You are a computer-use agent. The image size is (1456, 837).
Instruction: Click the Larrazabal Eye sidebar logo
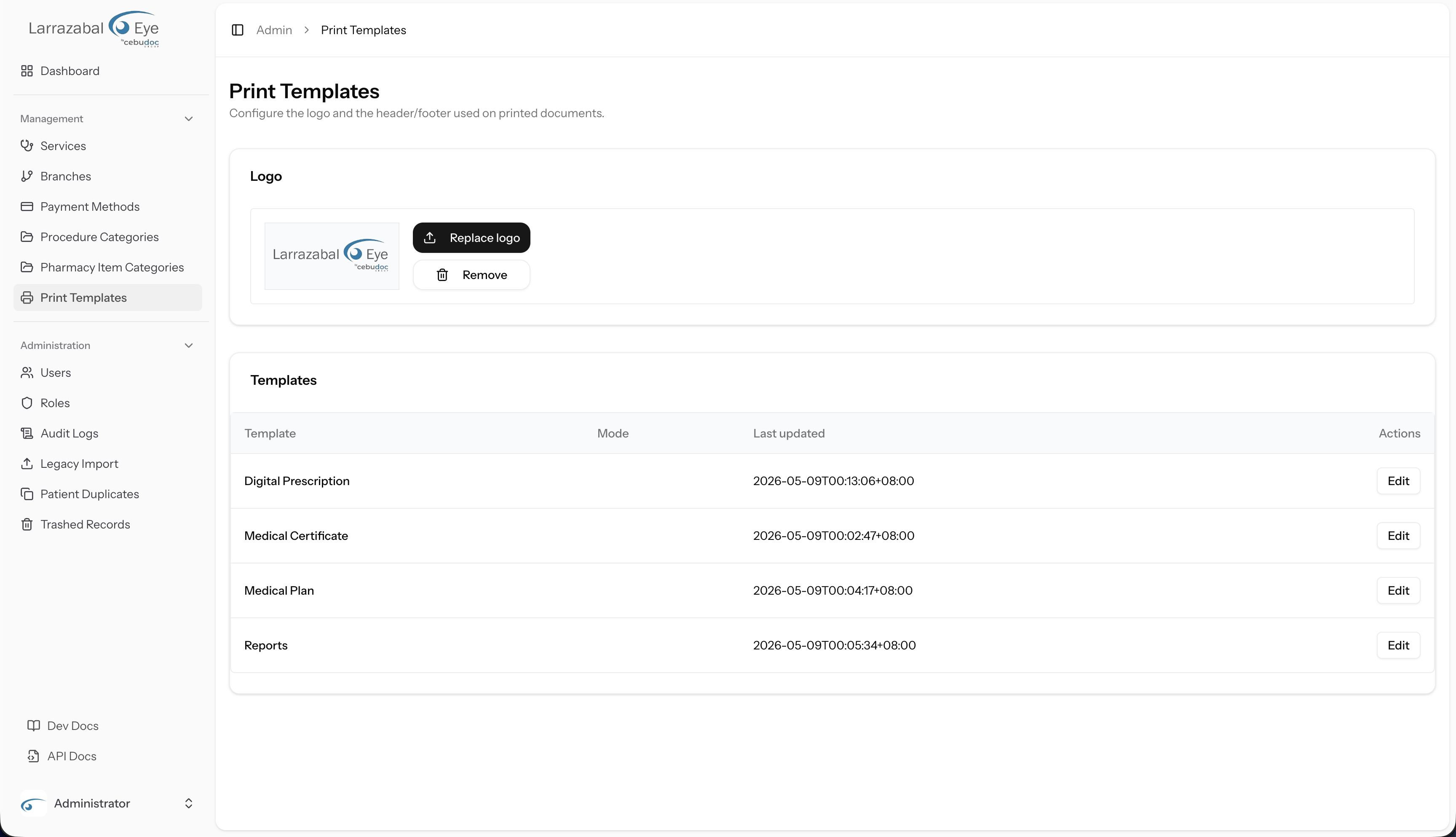click(x=94, y=29)
